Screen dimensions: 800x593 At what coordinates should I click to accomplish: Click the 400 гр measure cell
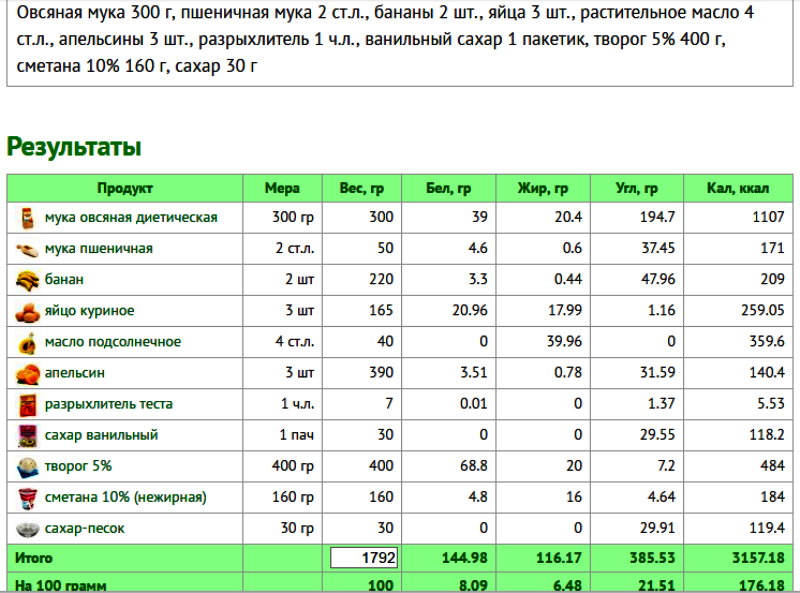pos(282,466)
